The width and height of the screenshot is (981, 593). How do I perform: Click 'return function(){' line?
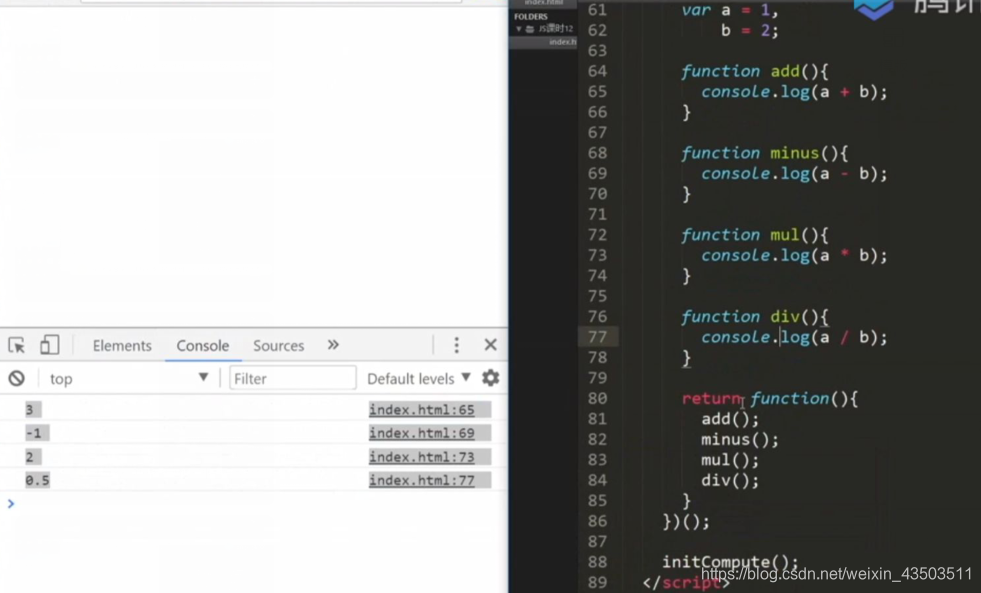point(770,398)
